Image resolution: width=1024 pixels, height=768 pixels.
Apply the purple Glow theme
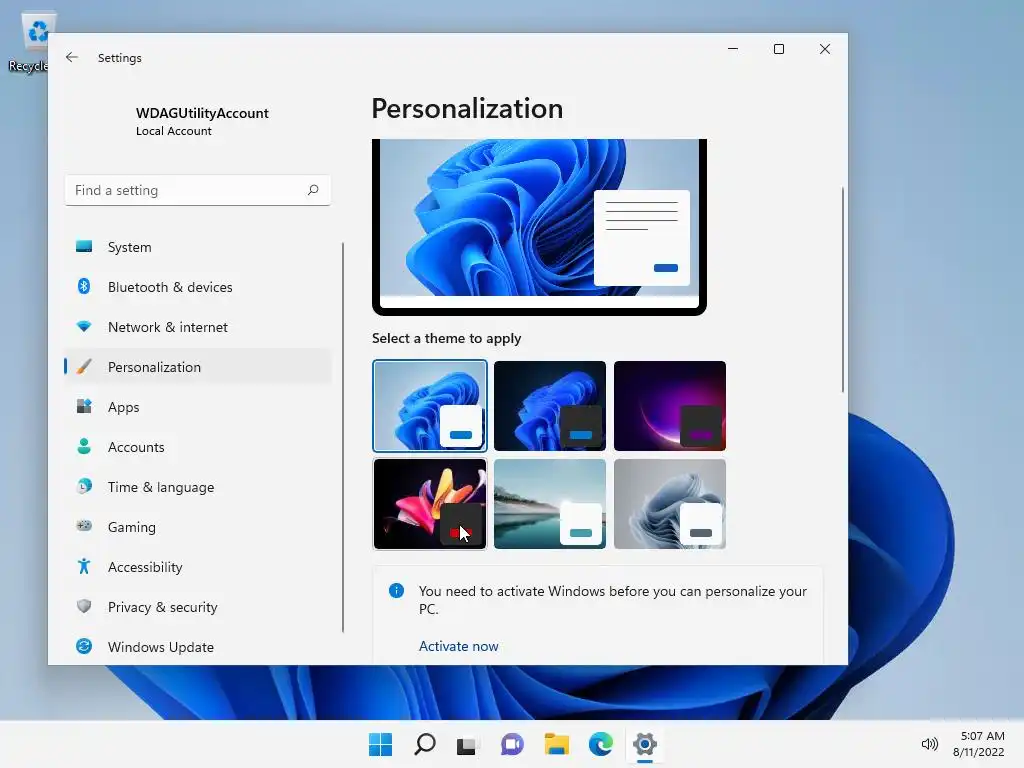pos(670,406)
